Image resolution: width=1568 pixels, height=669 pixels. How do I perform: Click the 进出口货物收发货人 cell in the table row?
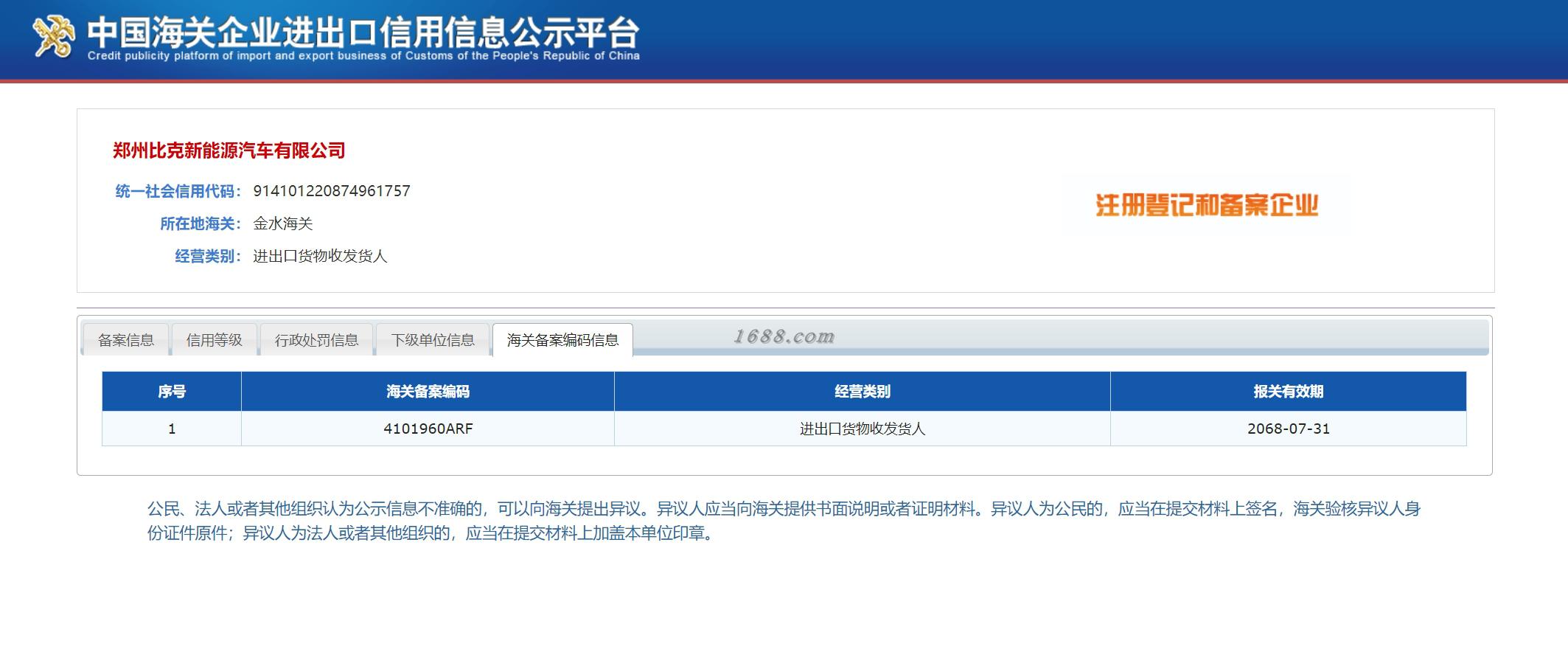click(x=863, y=429)
